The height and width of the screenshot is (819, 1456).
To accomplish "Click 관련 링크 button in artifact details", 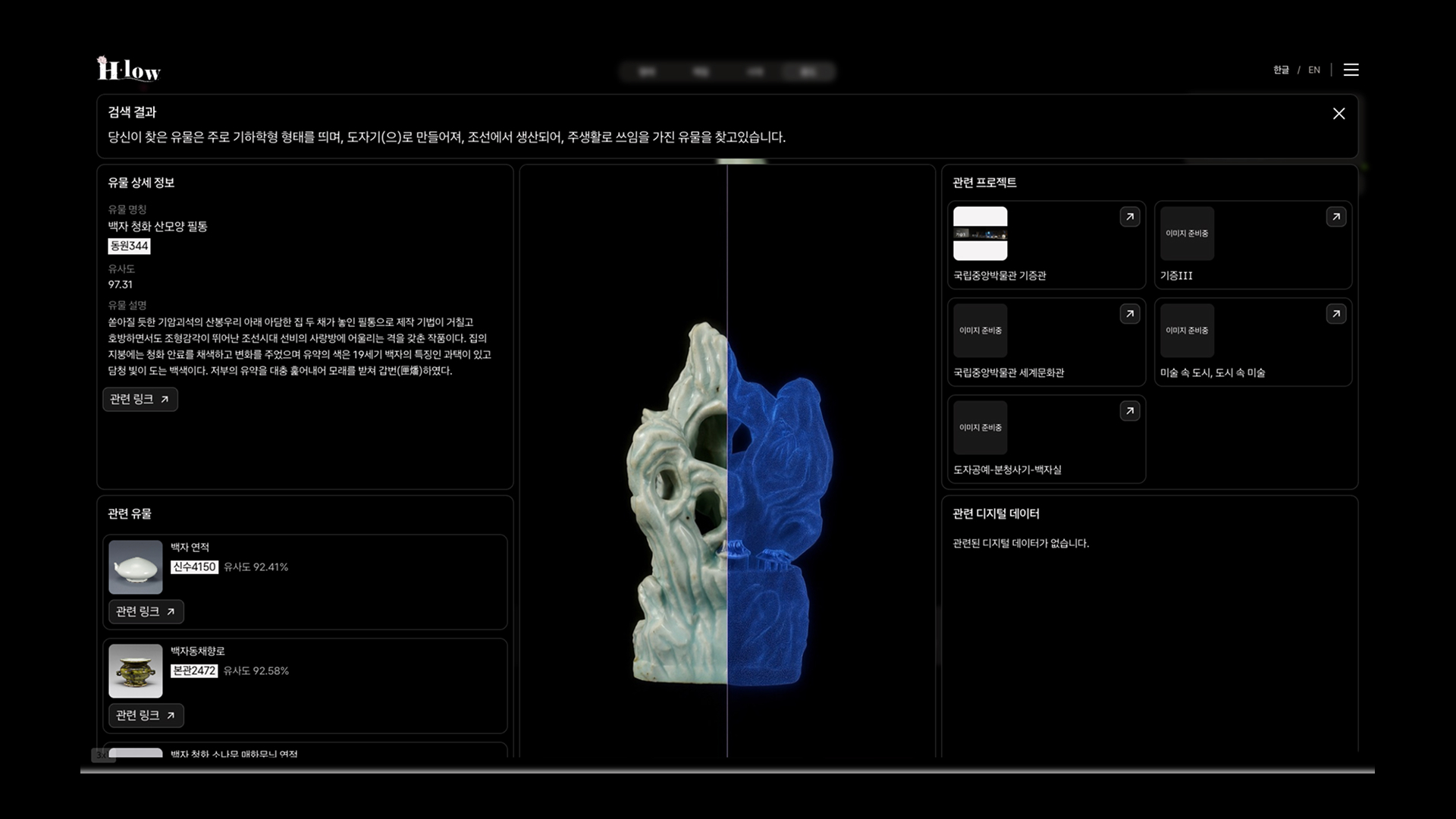I will [x=140, y=400].
